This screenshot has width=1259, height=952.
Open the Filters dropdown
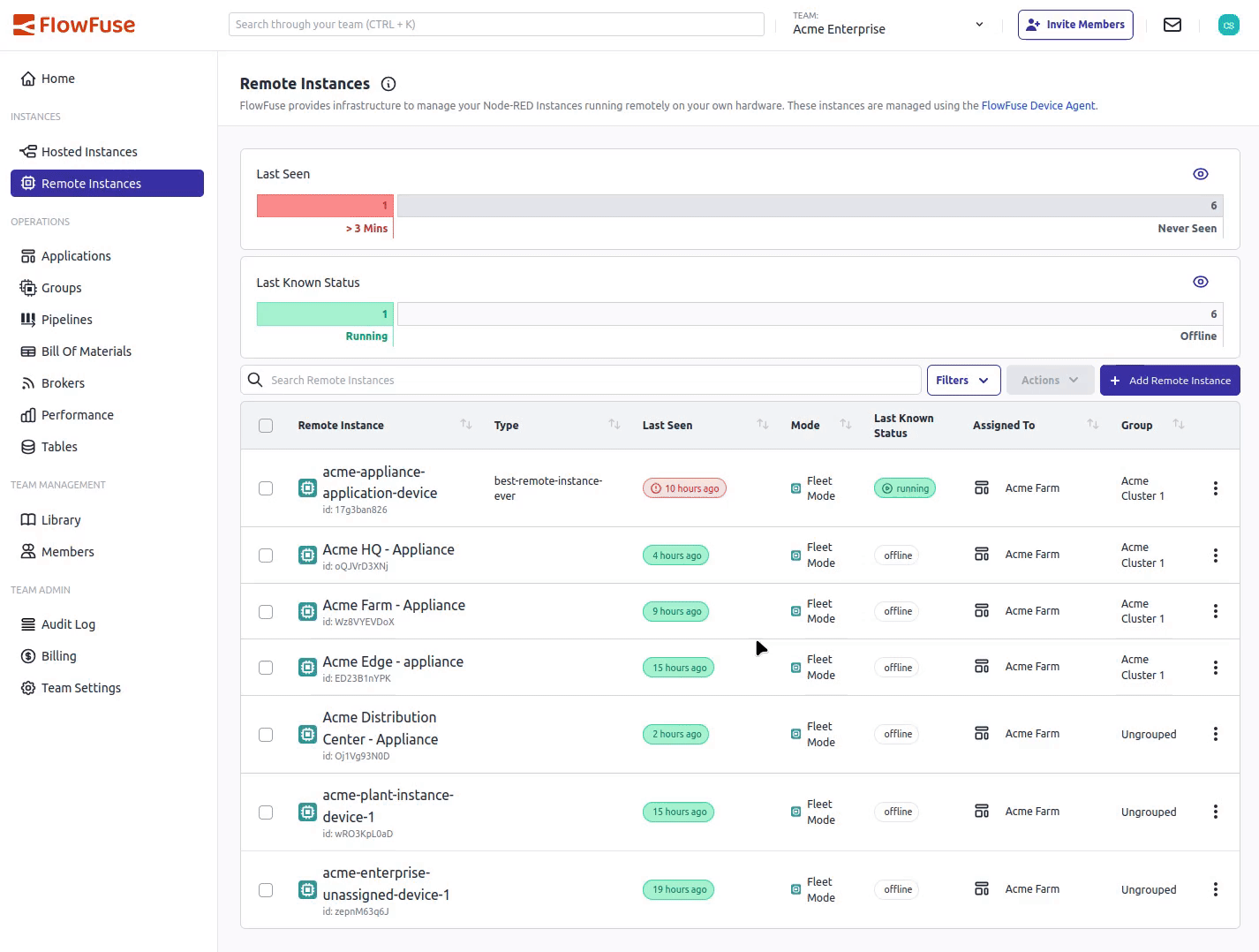962,380
